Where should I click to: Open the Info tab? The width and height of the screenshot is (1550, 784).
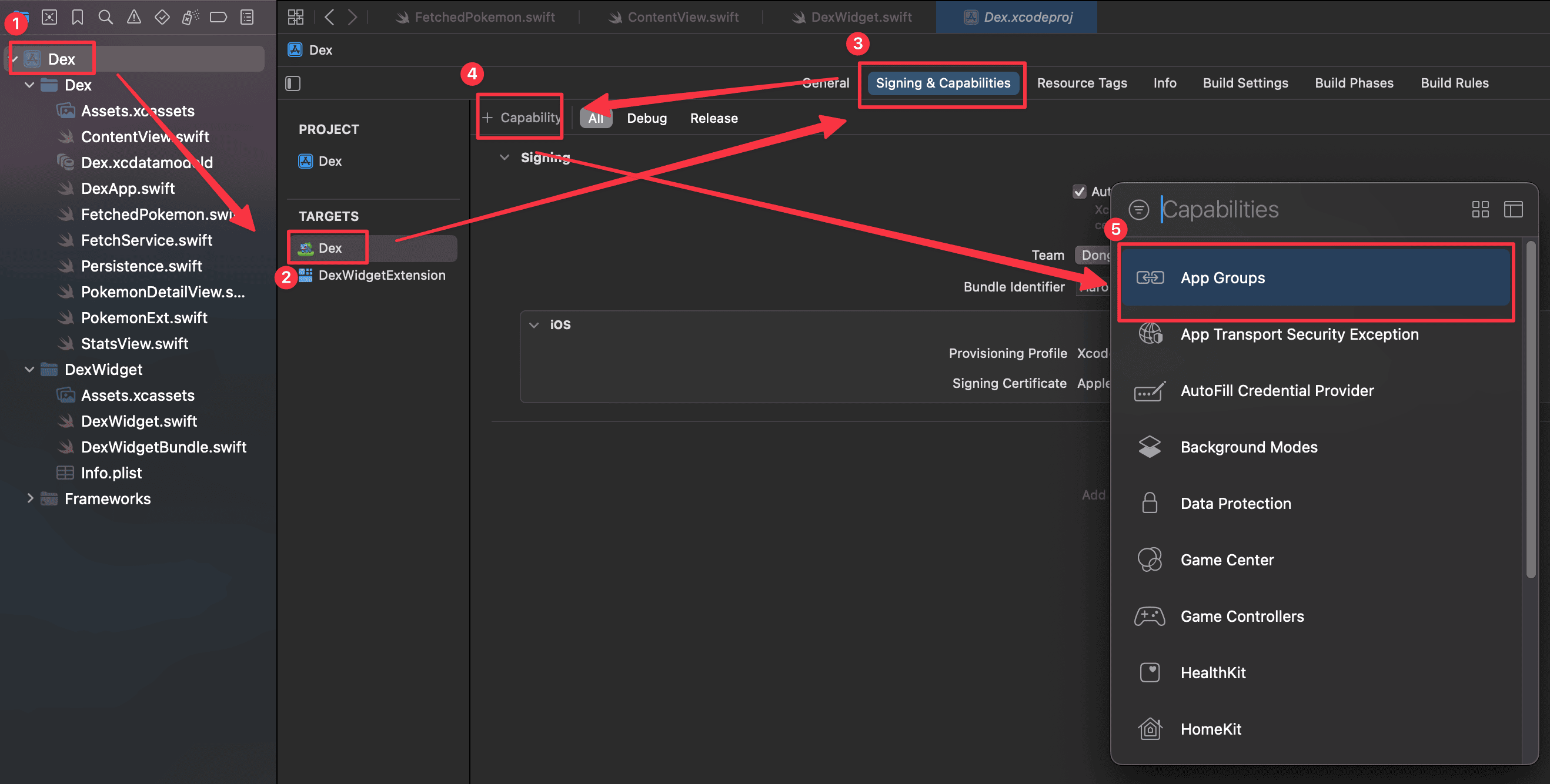point(1165,83)
